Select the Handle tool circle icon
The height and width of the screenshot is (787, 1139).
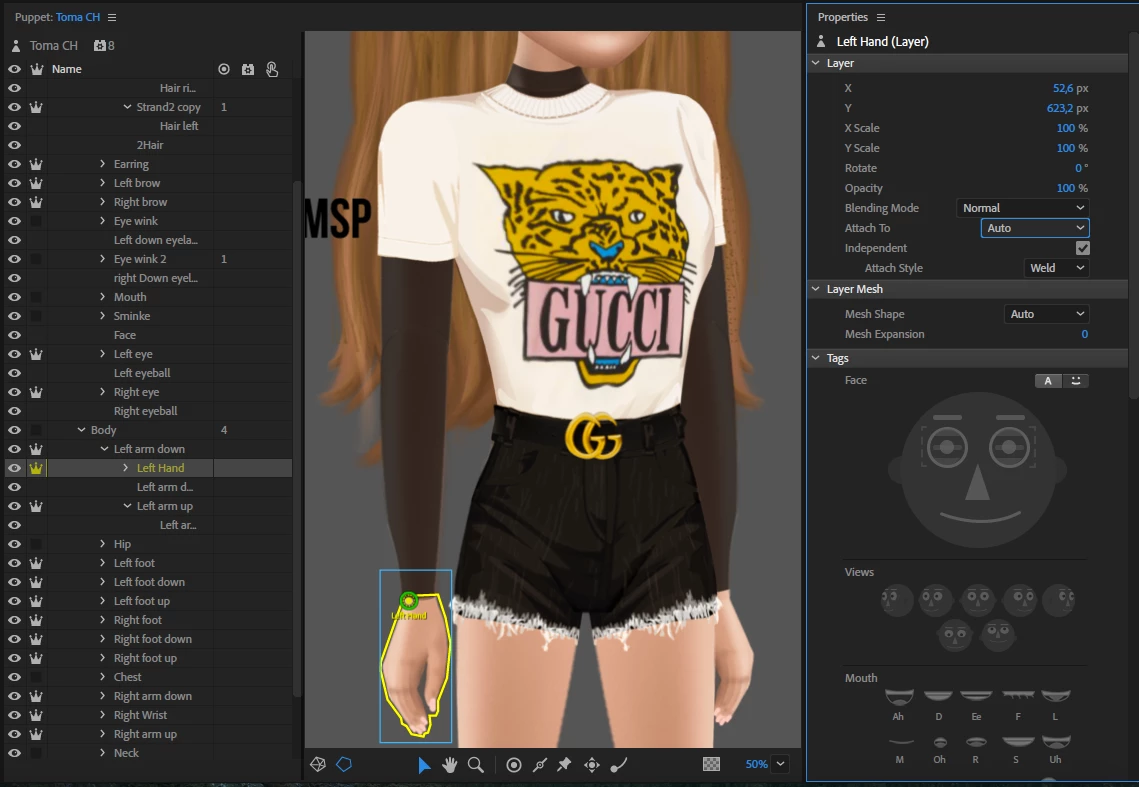[x=514, y=764]
